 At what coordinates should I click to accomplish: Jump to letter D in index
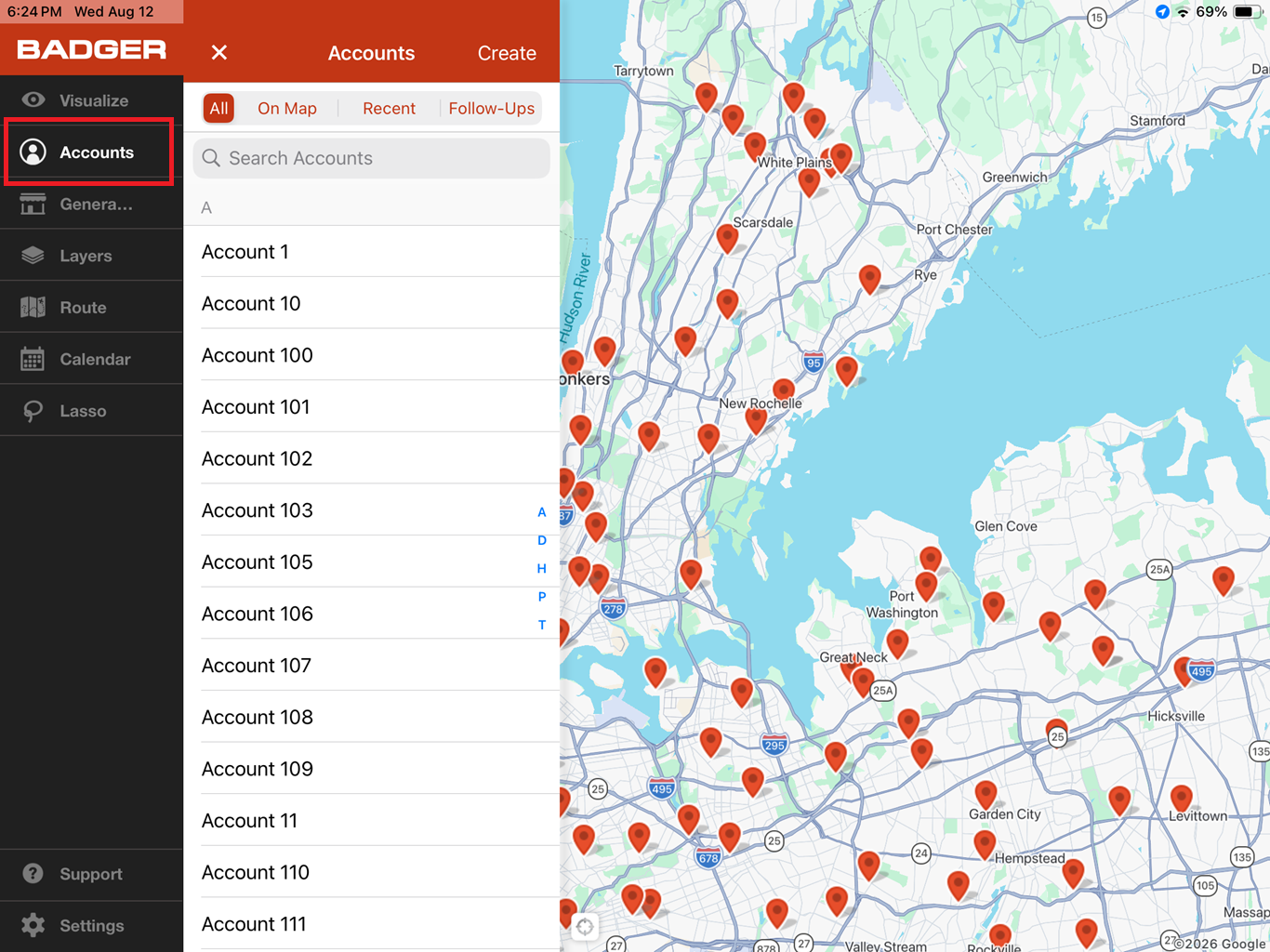pos(542,540)
